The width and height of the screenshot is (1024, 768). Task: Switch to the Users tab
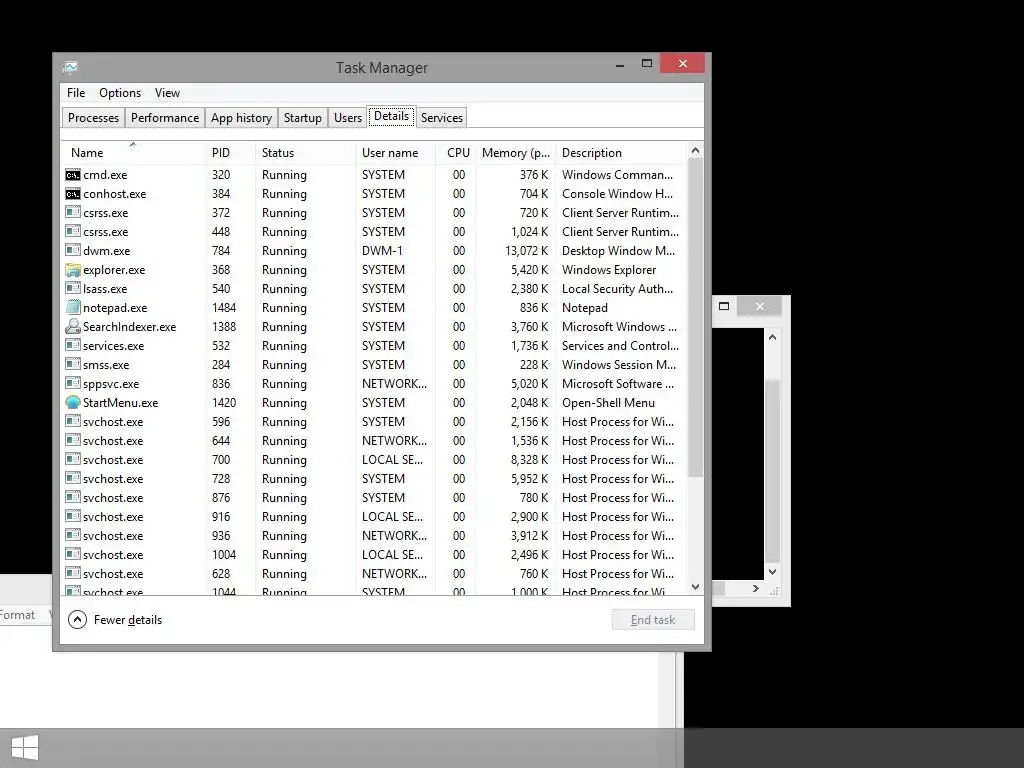pos(347,118)
